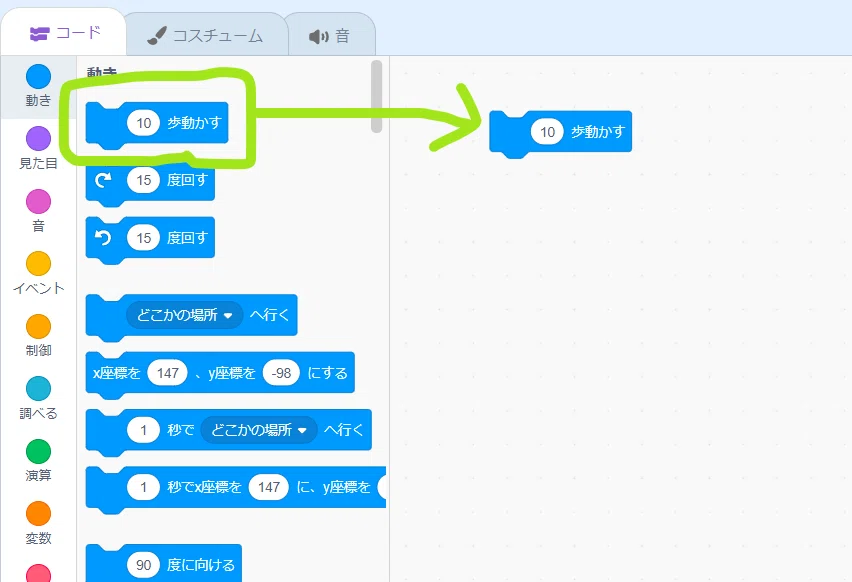Click the 変数 category label
The width and height of the screenshot is (852, 582).
pos(39,538)
